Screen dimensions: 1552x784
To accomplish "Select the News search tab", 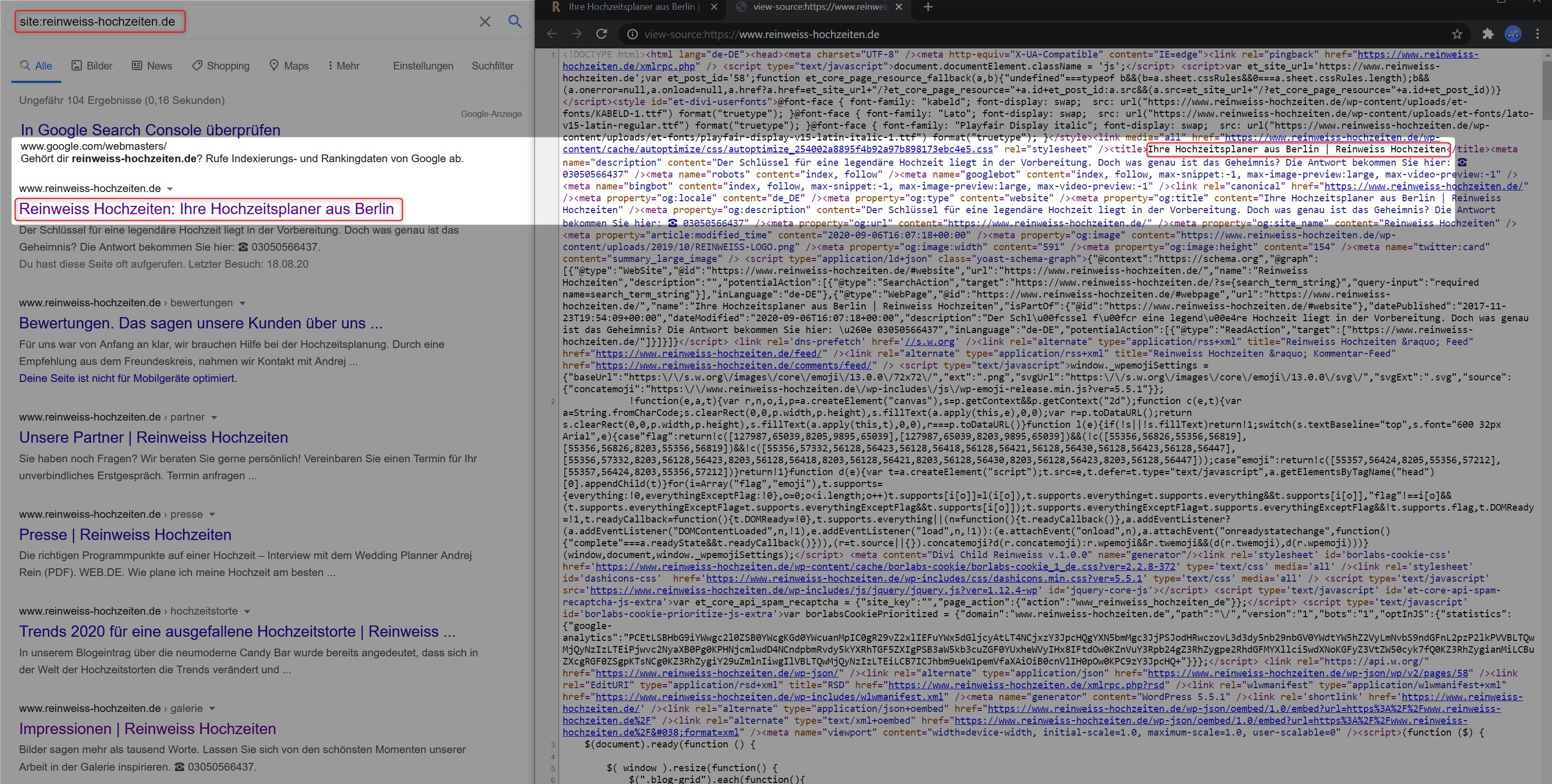I will [152, 66].
